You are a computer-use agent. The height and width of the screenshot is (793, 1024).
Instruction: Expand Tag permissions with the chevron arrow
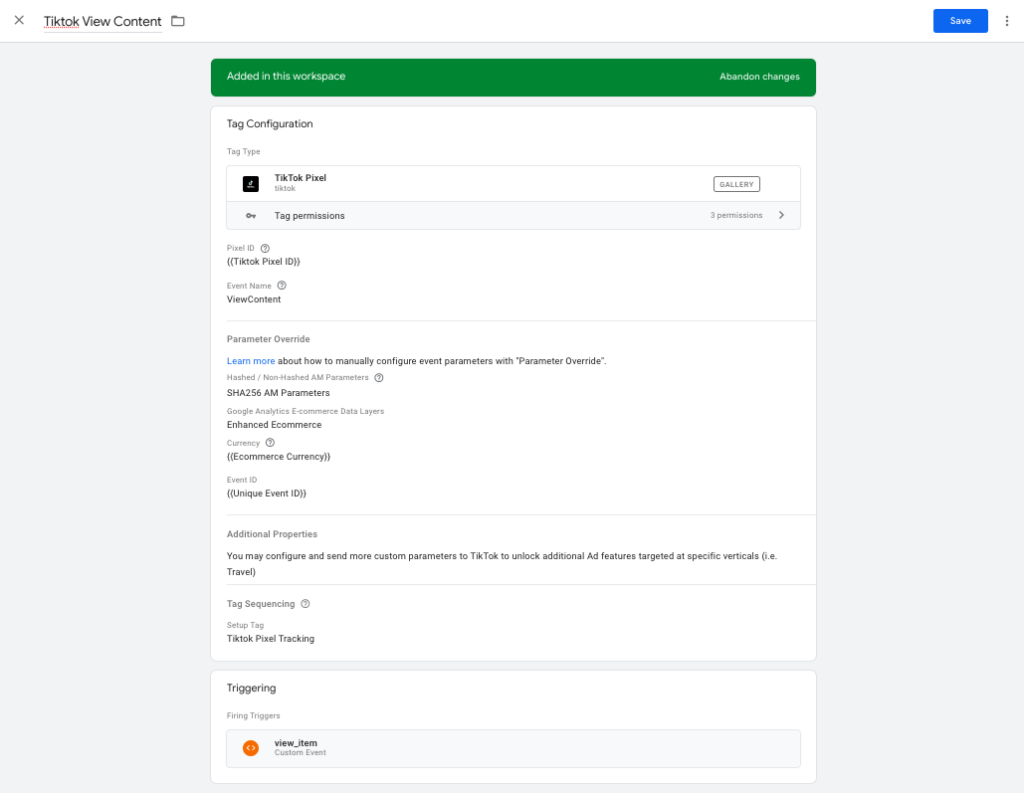(x=781, y=215)
